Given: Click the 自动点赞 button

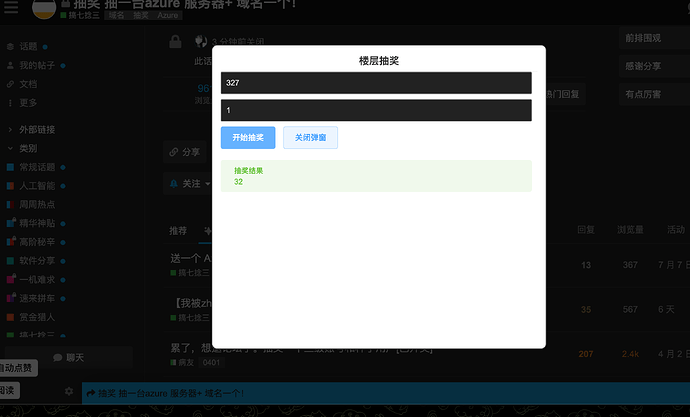Looking at the screenshot, I should 17,368.
